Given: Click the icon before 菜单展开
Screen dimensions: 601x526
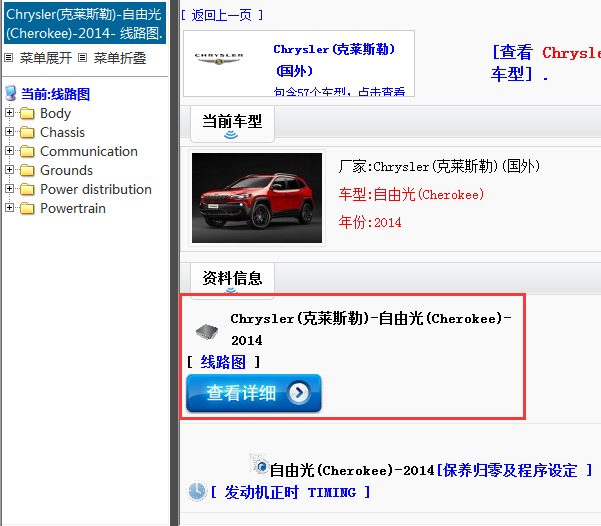Looking at the screenshot, I should tap(8, 58).
